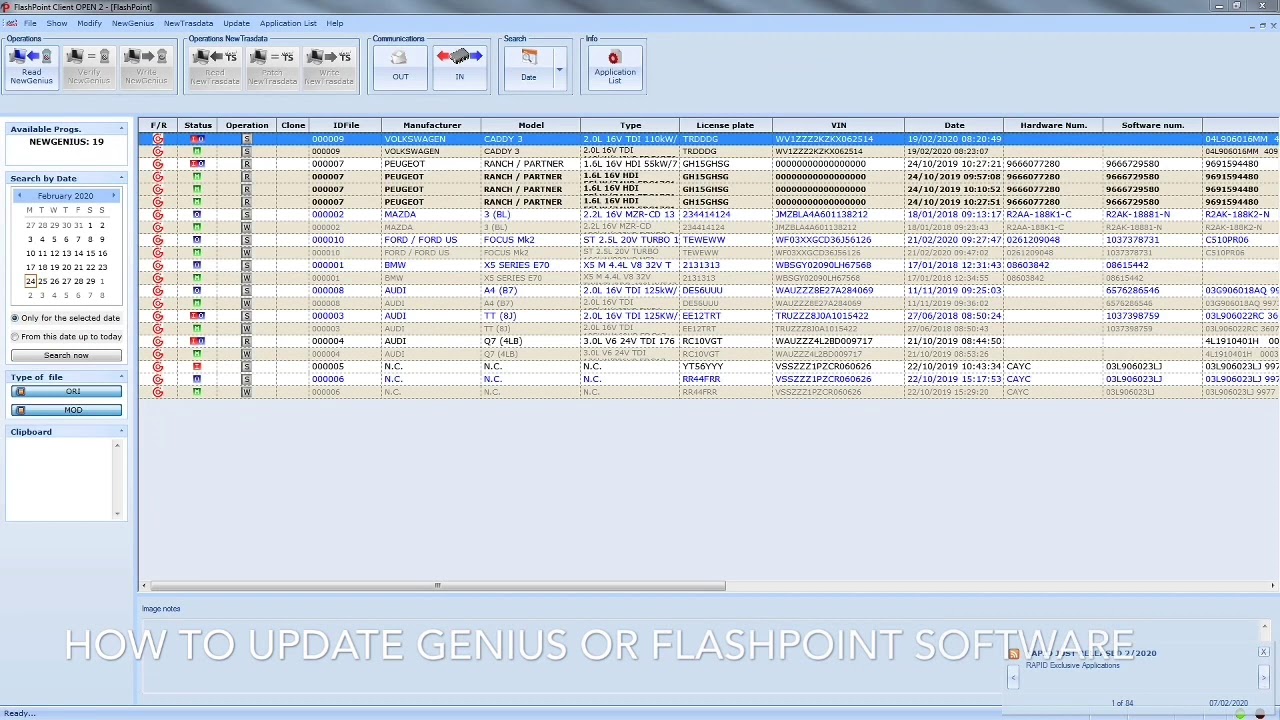
Task: Open the Date search dropdown arrow
Action: tap(559, 70)
